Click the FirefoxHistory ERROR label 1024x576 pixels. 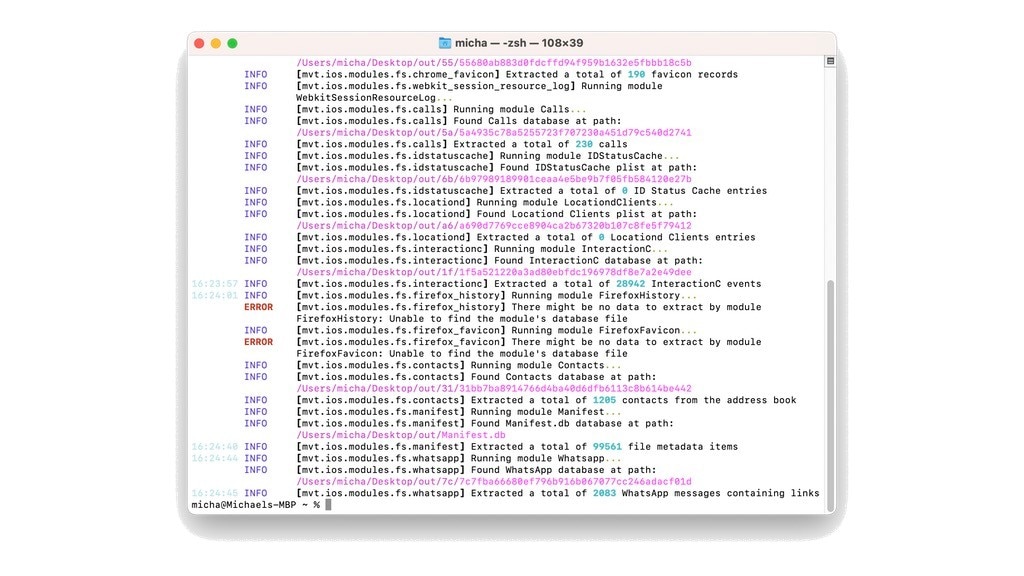tap(258, 306)
